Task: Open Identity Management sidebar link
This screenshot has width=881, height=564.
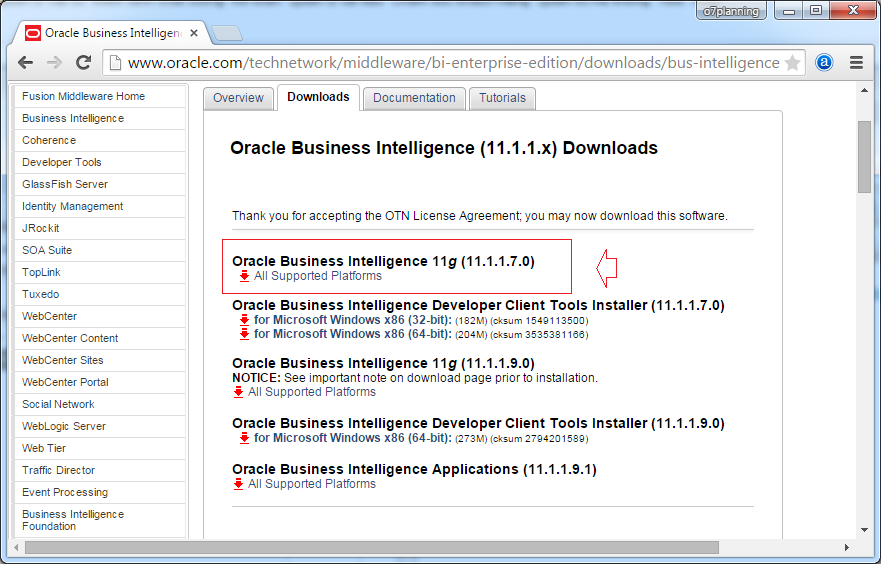Action: point(100,206)
